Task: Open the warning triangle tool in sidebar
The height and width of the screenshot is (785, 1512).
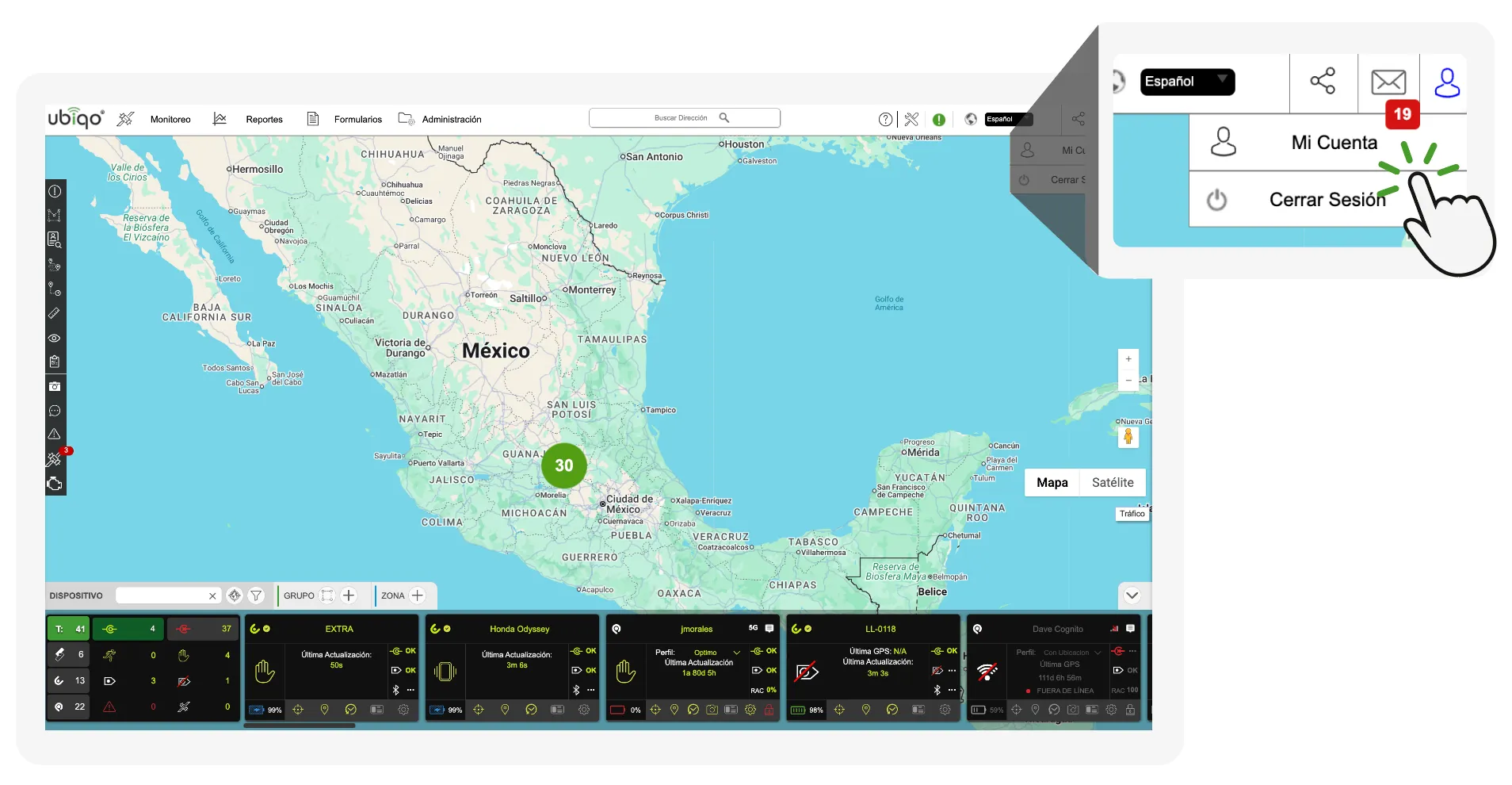Action: (55, 435)
